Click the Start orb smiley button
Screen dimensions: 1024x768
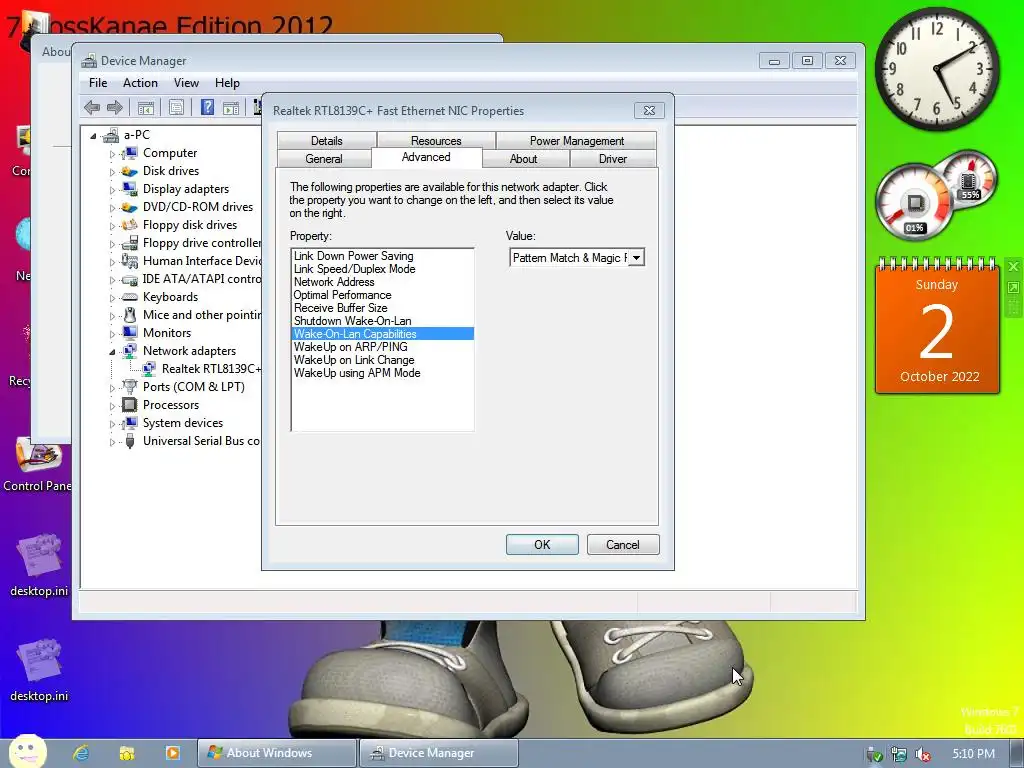click(x=27, y=751)
